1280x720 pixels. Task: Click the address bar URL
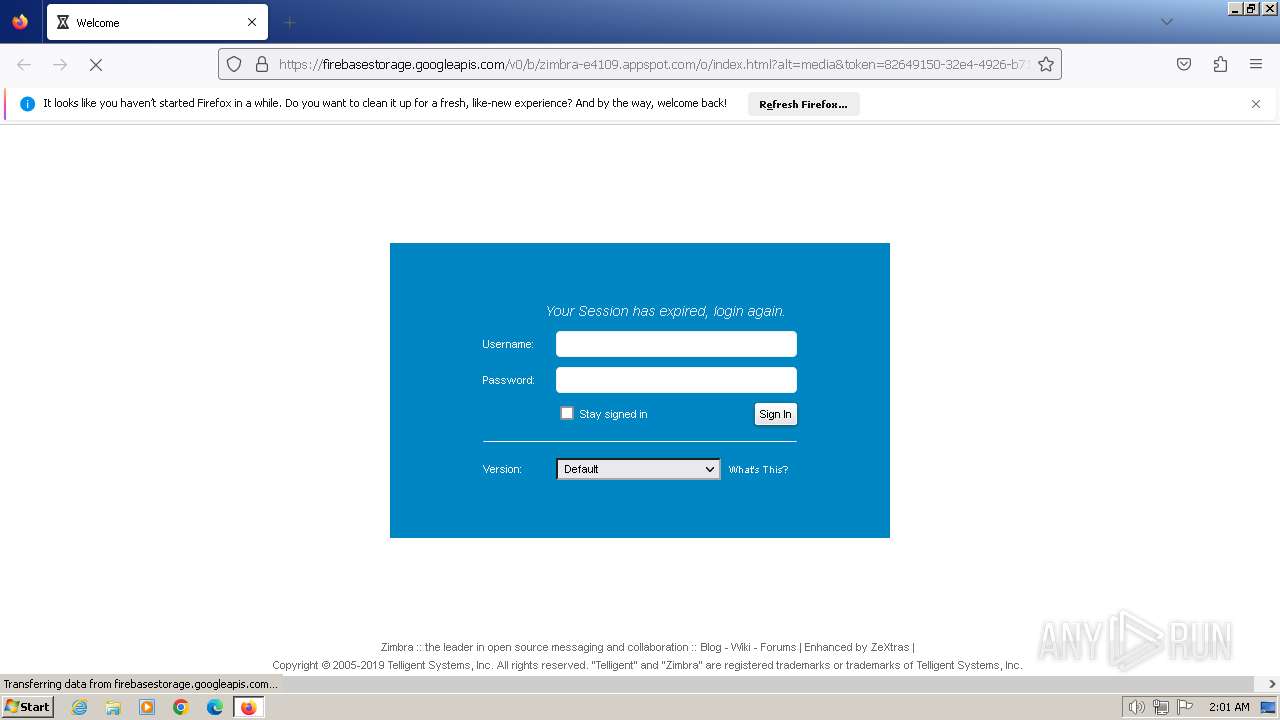(653, 64)
